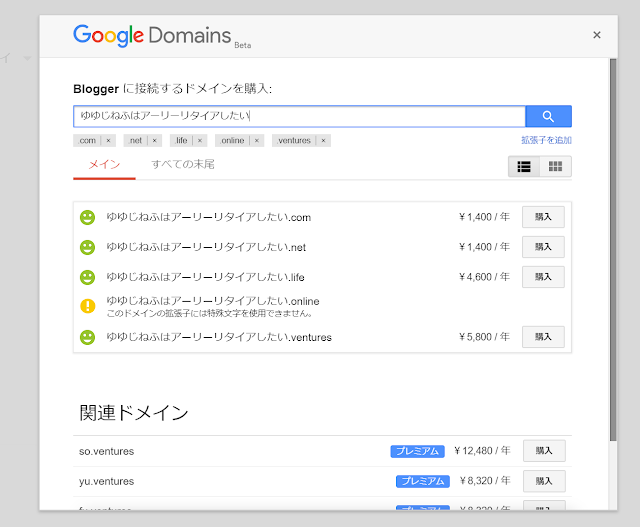Remove the .ventures extension chip

coord(323,140)
